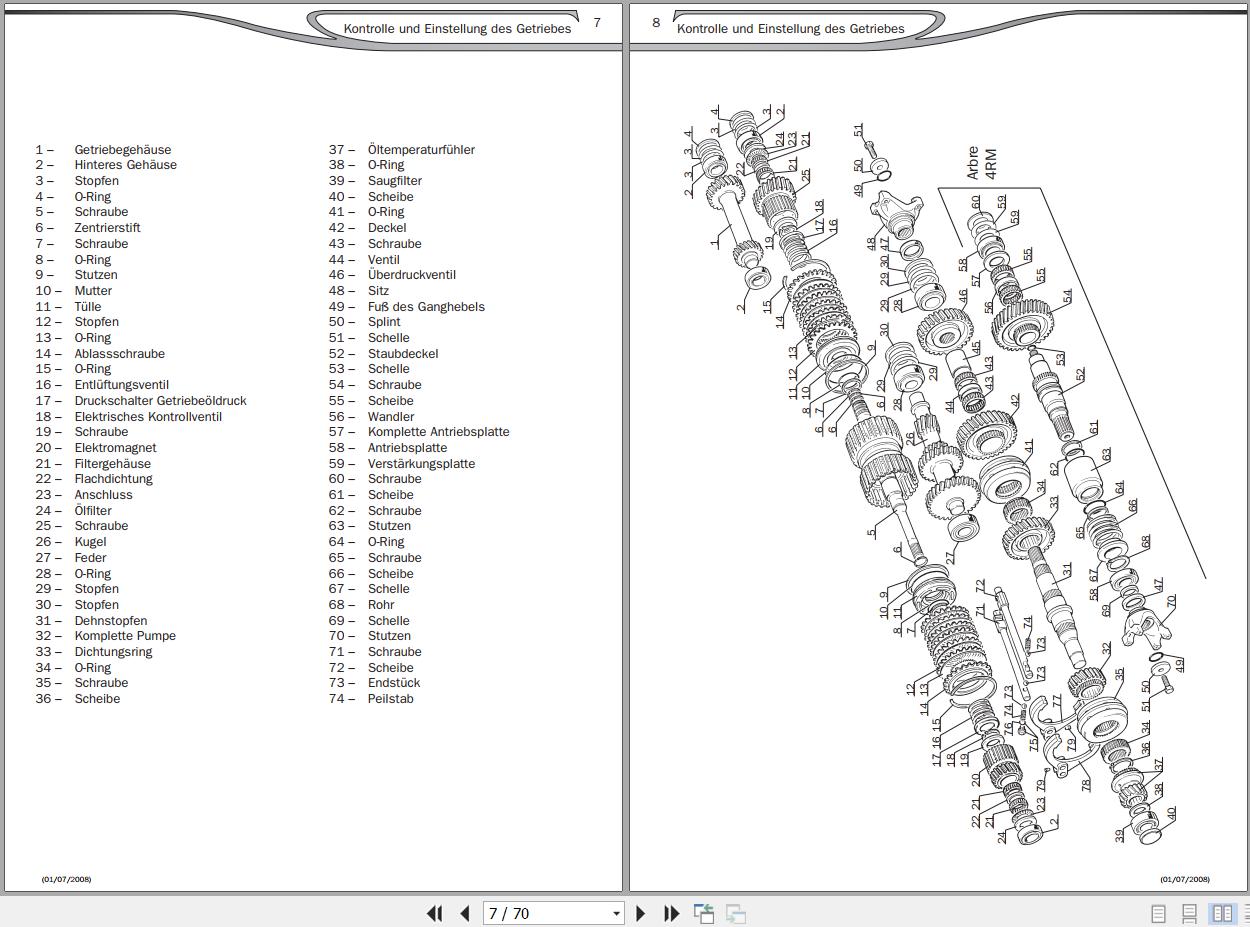Click the legend entry 'Anschluss'

click(103, 495)
